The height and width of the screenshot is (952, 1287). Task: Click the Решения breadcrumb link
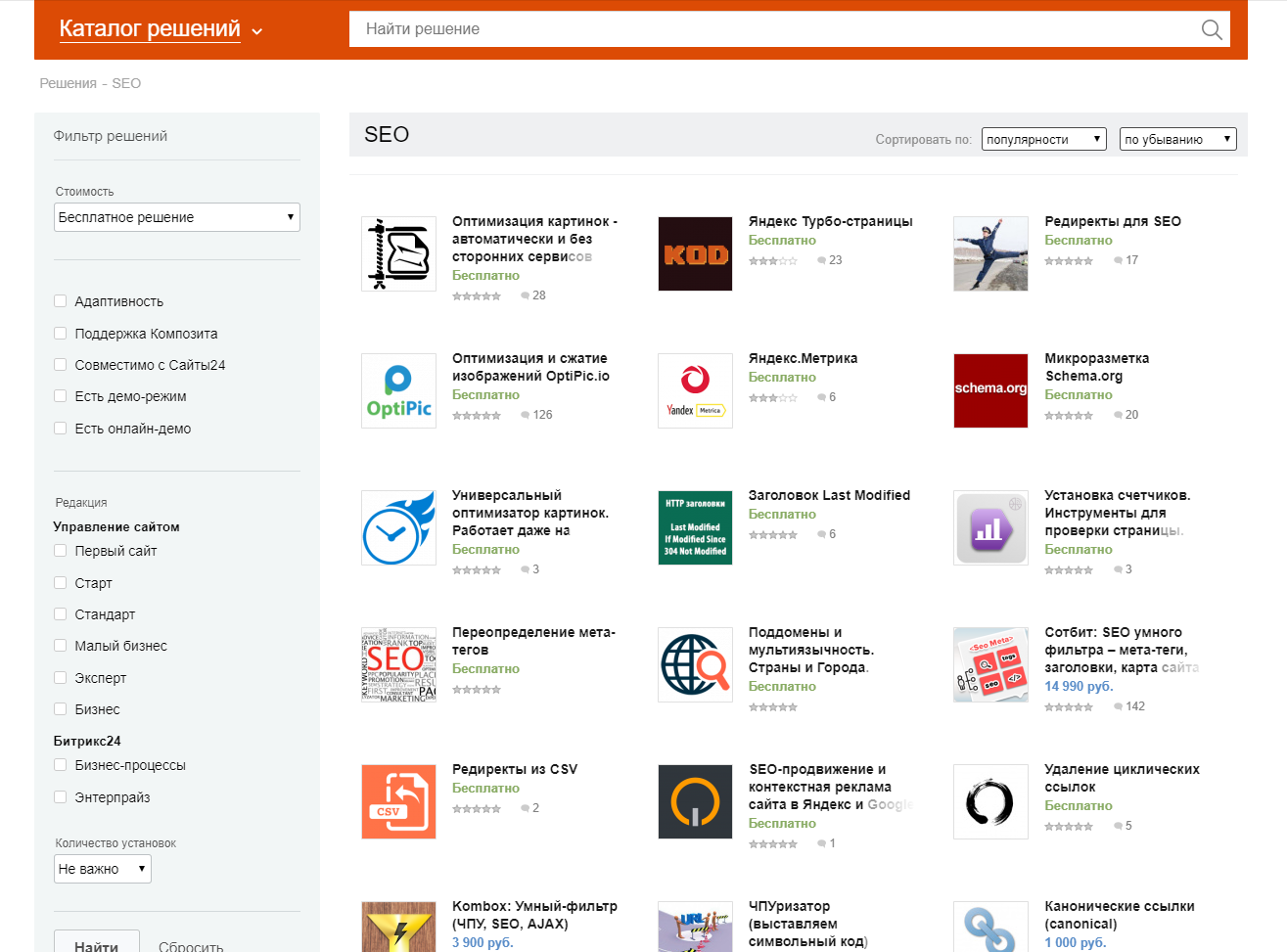tap(68, 83)
